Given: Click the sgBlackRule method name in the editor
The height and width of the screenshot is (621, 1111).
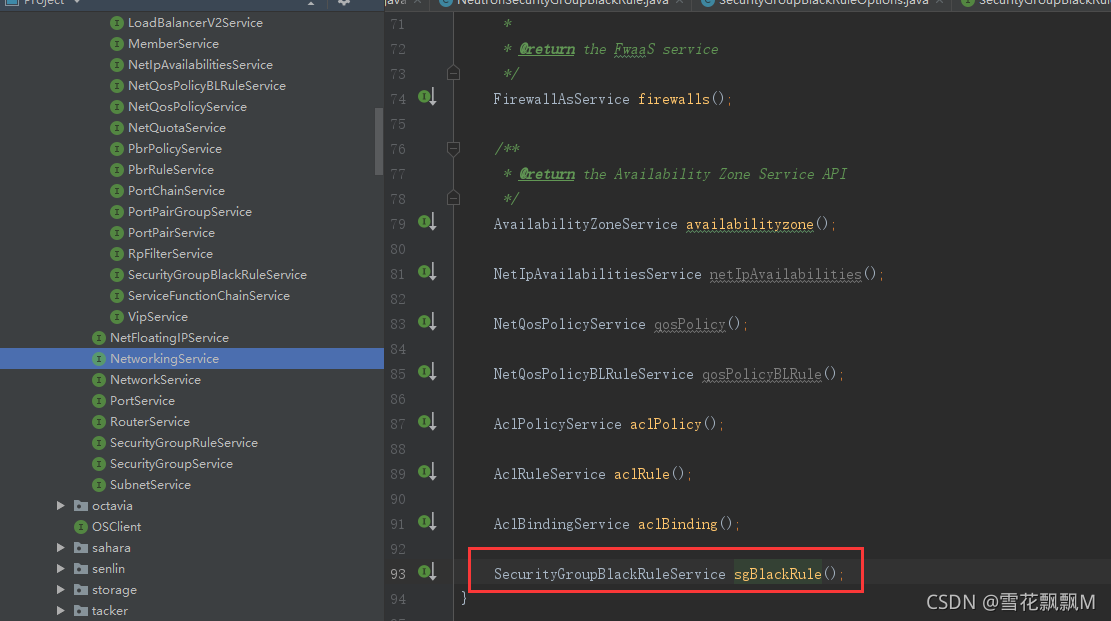Looking at the screenshot, I should (777, 574).
